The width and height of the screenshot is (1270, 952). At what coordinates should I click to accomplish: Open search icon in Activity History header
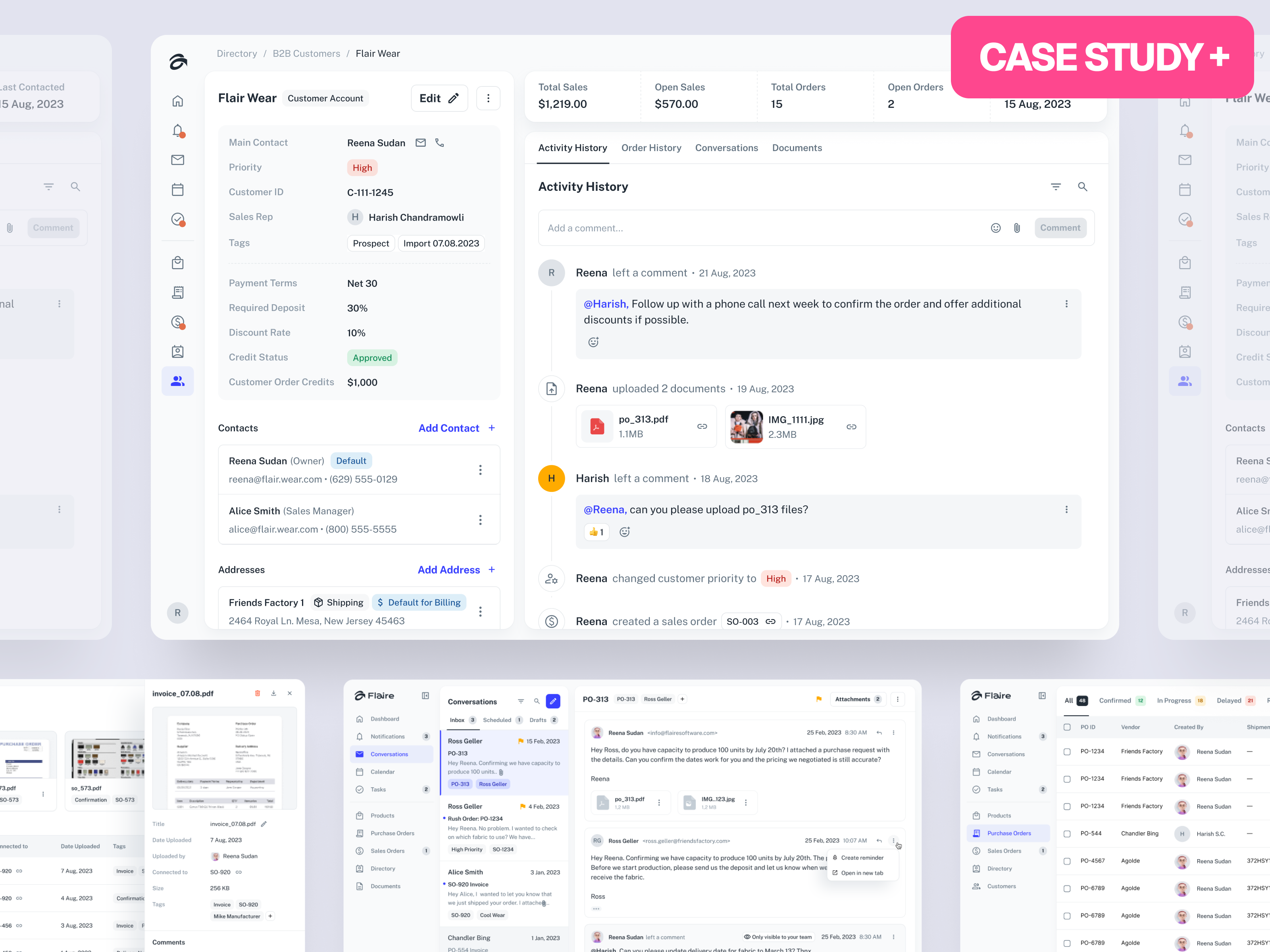(x=1082, y=187)
